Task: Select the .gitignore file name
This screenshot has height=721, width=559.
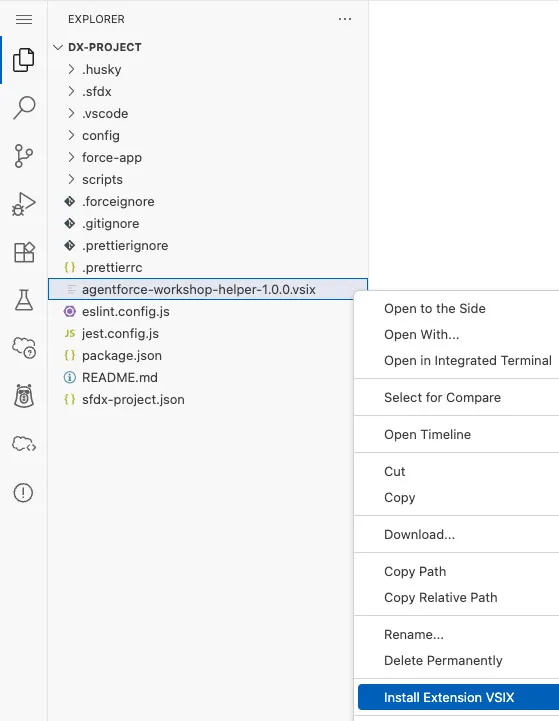Action: (111, 223)
